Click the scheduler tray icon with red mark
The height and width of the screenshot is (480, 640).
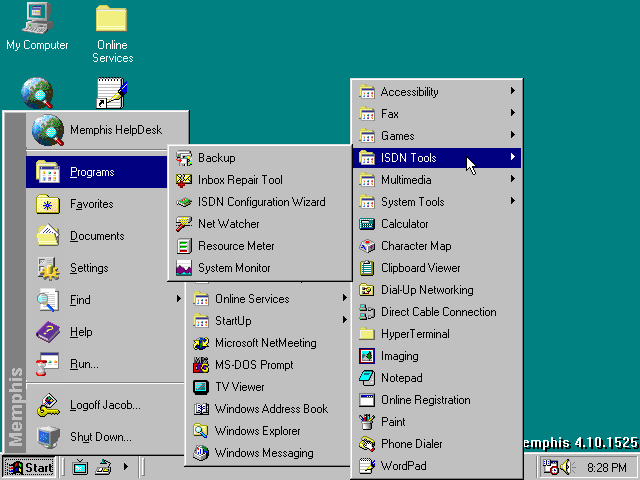tap(550, 467)
